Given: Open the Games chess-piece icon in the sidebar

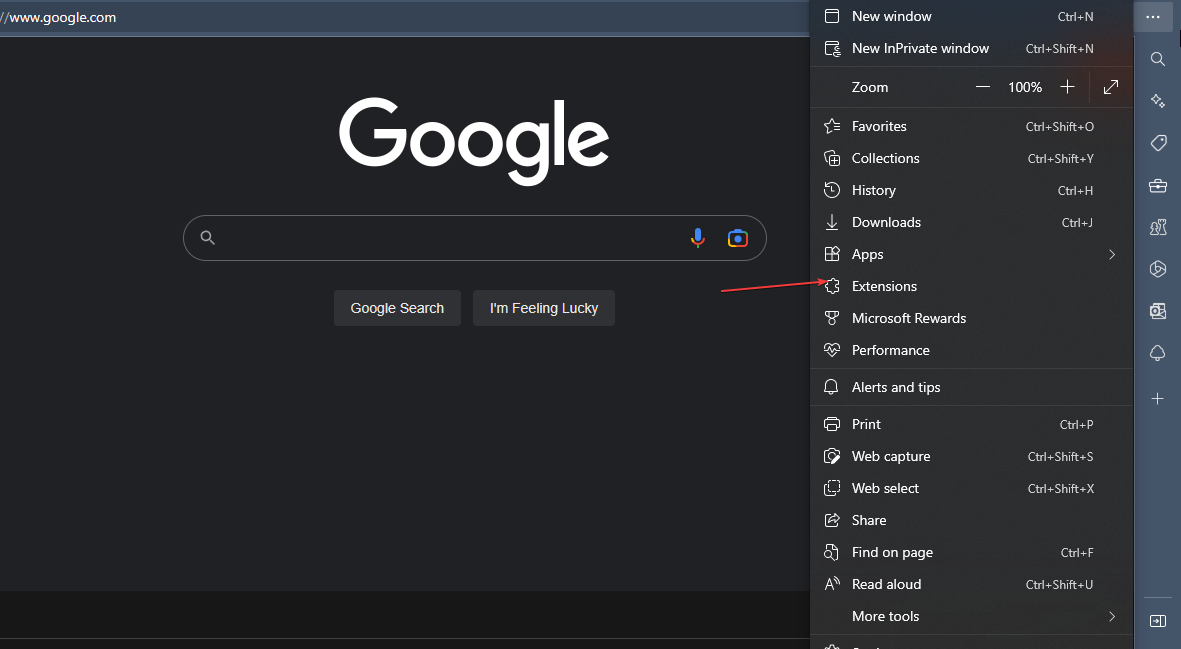Looking at the screenshot, I should click(1158, 227).
